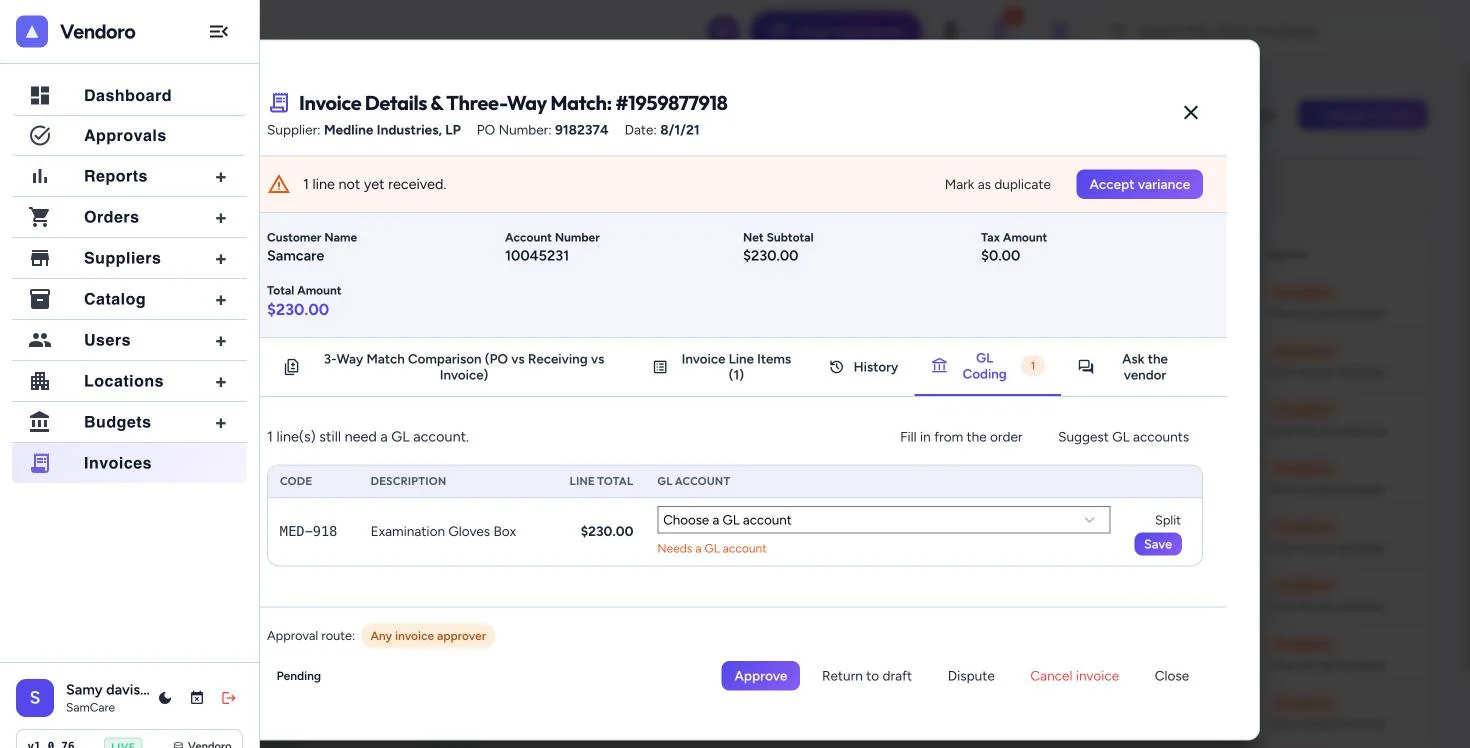Click the Needs a GL account warning text
The image size is (1470, 748).
coord(712,548)
